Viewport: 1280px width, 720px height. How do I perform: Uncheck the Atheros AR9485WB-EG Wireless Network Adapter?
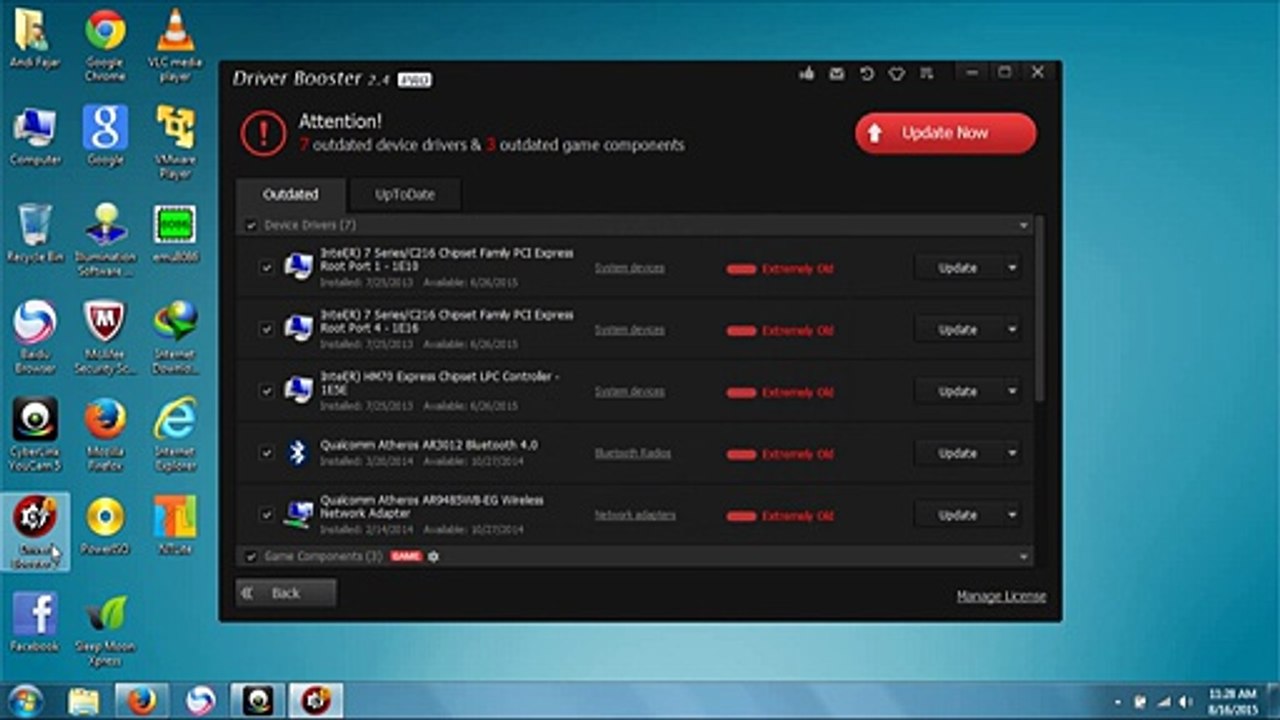[x=266, y=515]
